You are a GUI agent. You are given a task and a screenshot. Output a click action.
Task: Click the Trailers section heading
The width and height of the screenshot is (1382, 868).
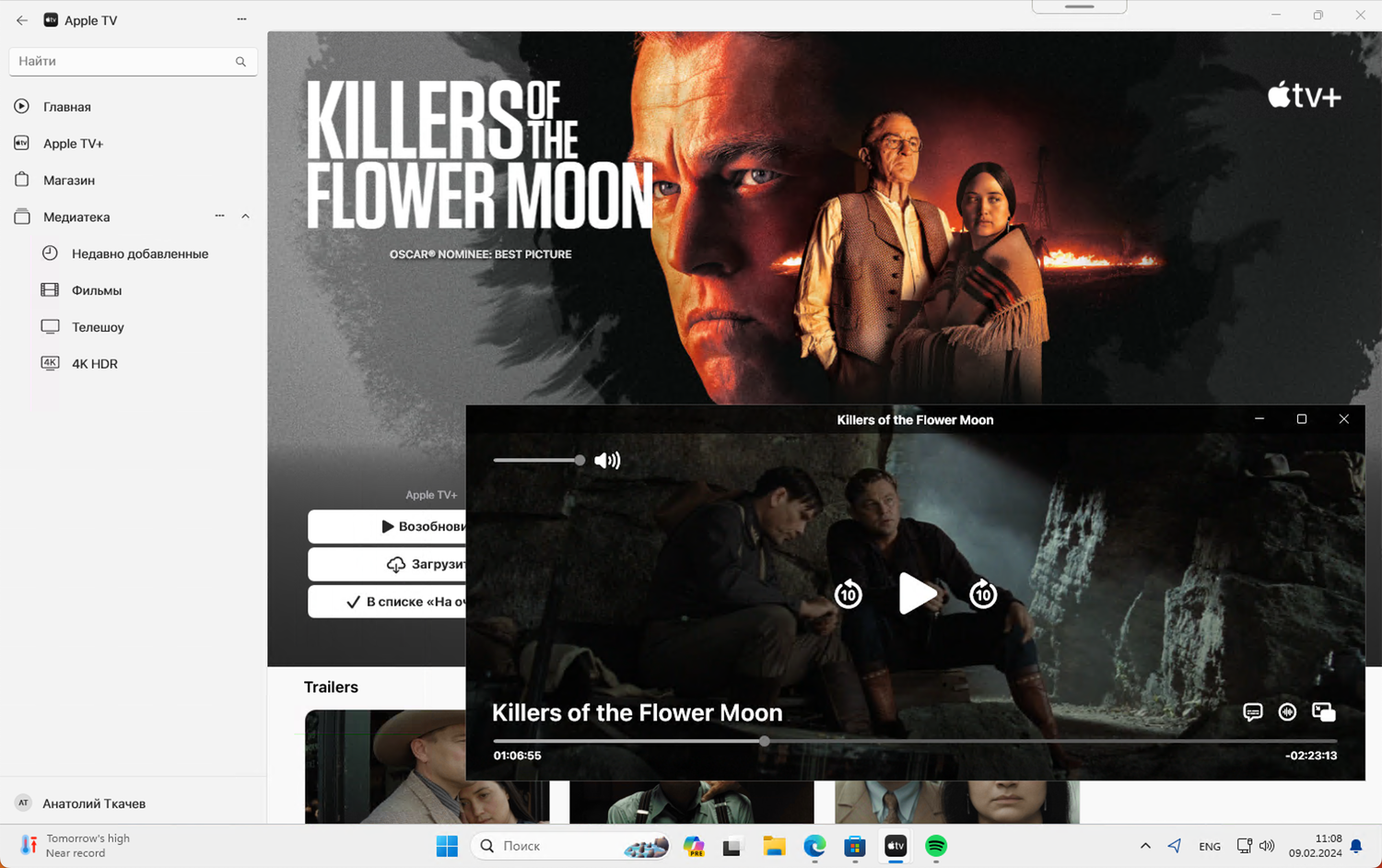pyautogui.click(x=331, y=687)
